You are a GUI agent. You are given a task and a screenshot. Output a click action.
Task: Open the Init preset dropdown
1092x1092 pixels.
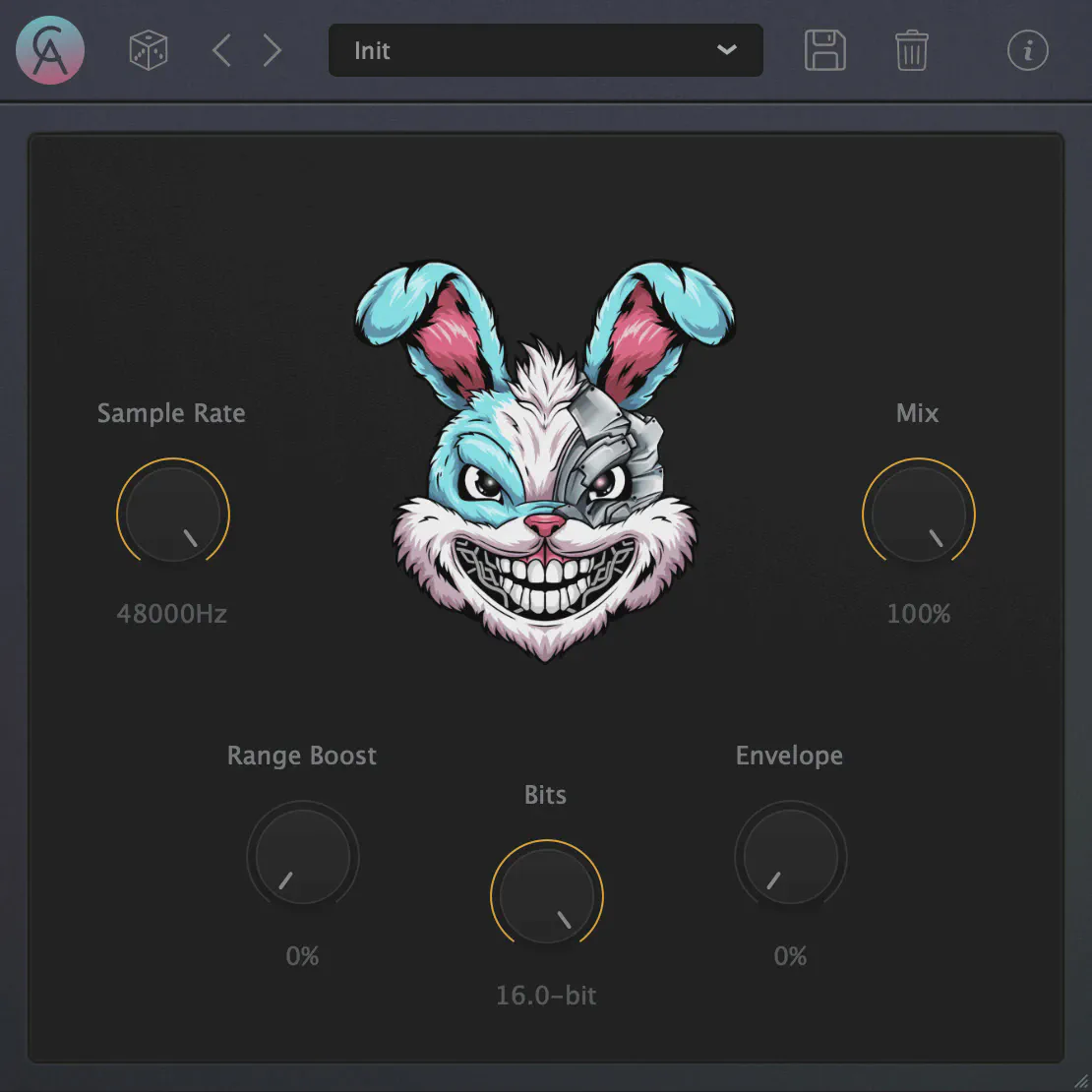click(531, 50)
